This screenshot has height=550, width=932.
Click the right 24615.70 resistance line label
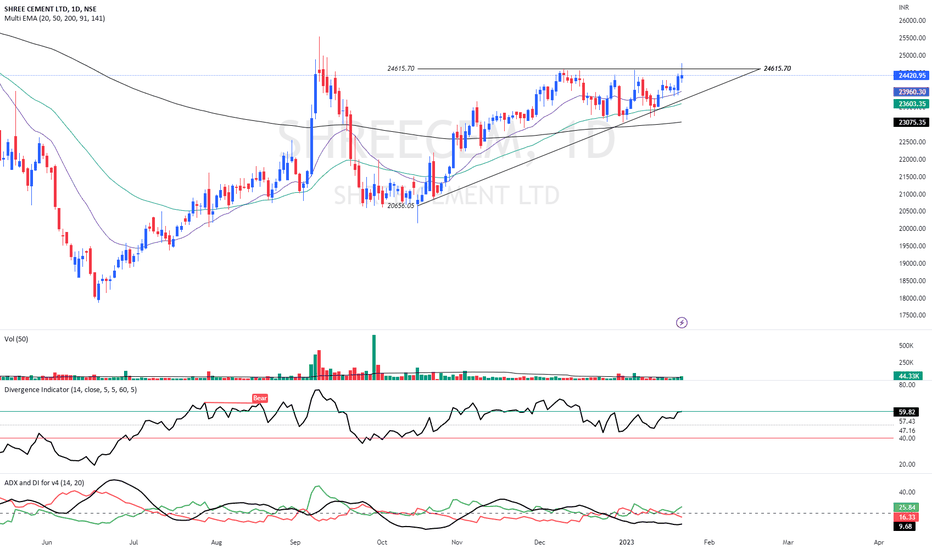pos(777,69)
